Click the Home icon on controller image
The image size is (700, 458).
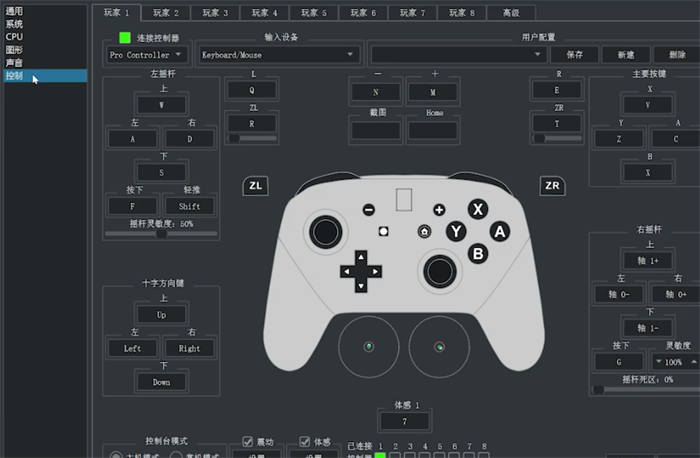tap(424, 231)
